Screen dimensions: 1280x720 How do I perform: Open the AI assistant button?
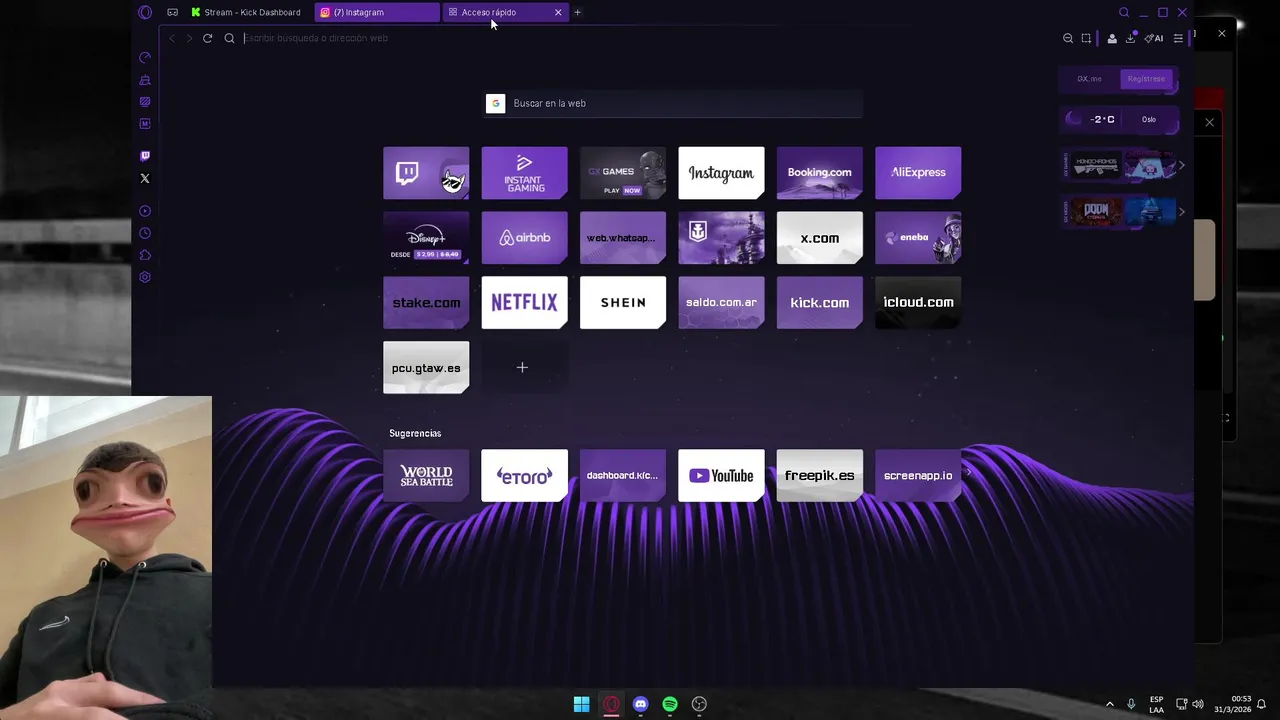click(x=1154, y=38)
